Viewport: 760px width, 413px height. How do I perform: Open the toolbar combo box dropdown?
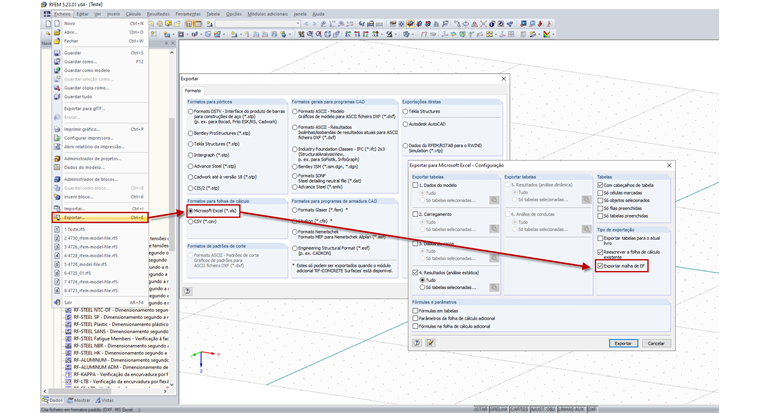click(298, 23)
